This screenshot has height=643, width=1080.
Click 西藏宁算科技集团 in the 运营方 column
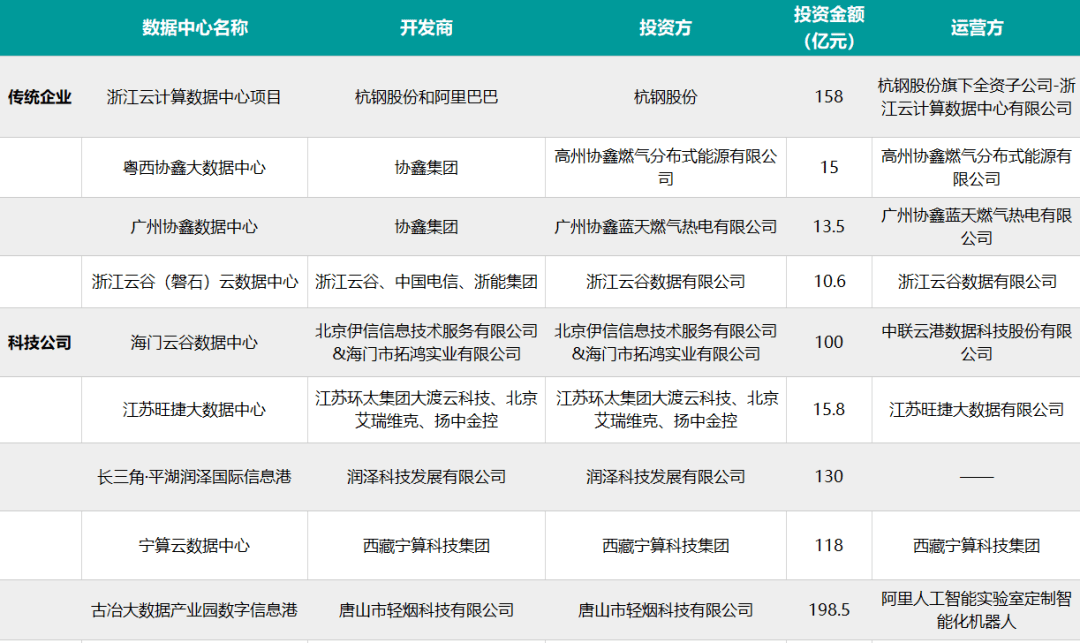(x=977, y=546)
